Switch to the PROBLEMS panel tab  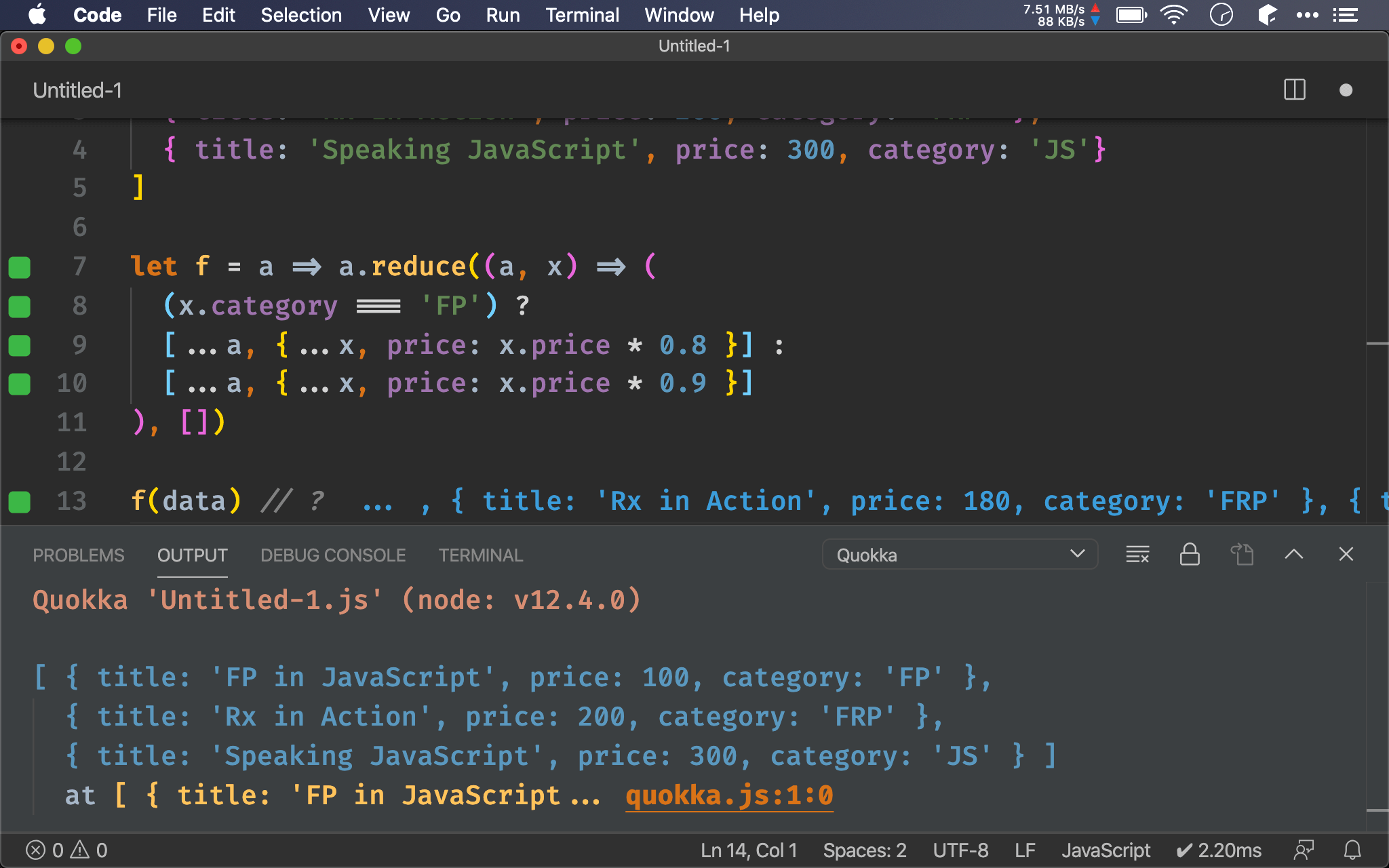[79, 555]
